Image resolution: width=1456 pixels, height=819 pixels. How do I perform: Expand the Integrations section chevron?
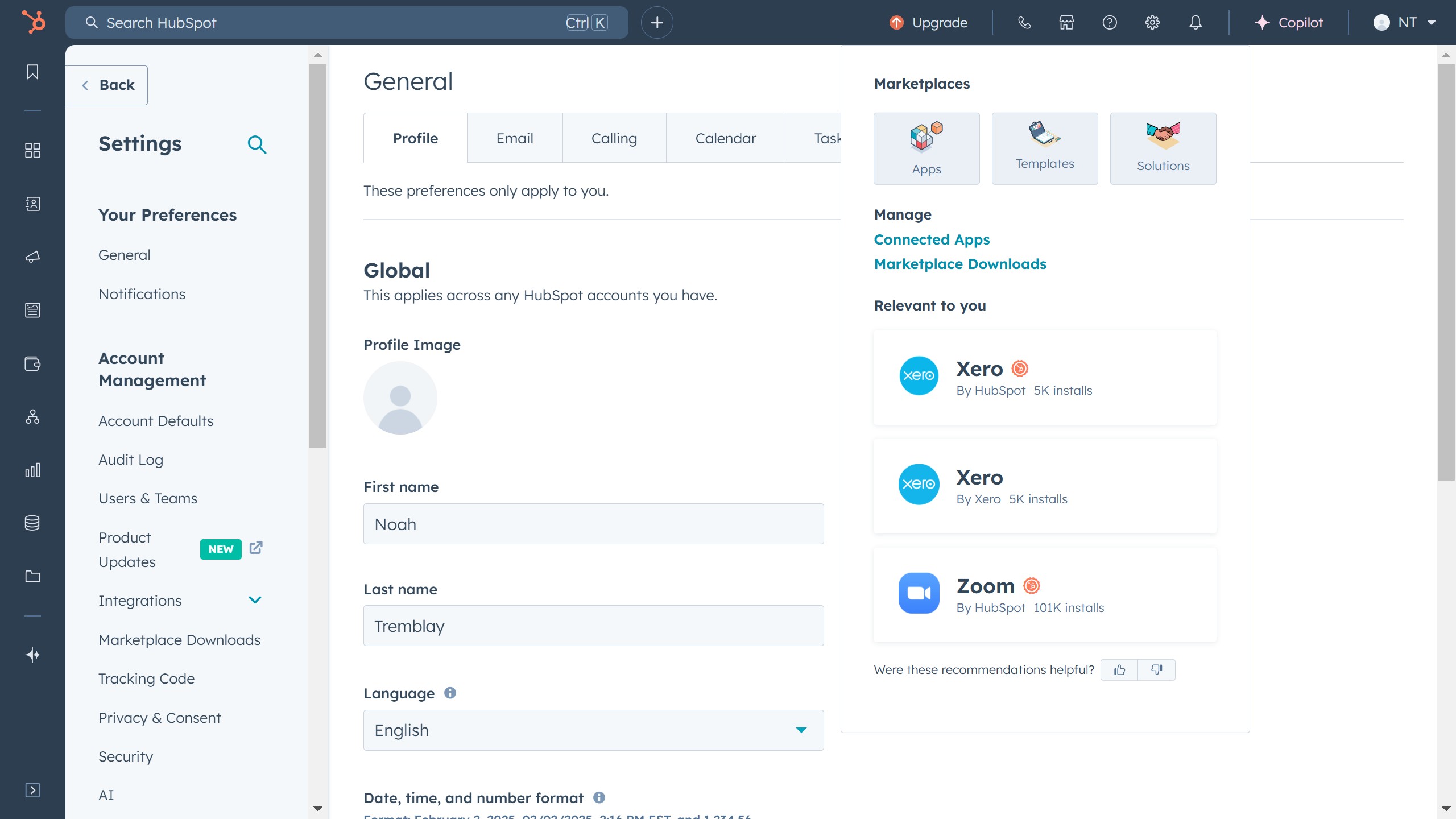255,600
